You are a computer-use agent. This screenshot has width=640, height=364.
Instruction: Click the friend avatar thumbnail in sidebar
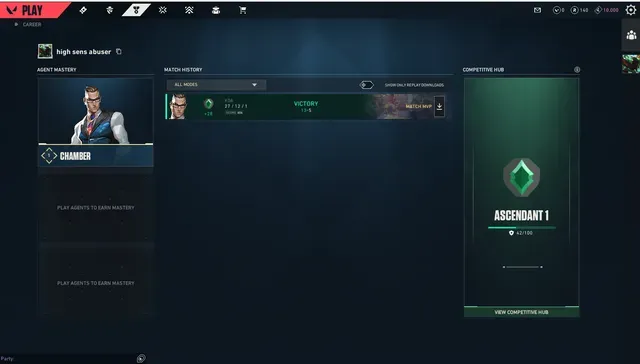[x=631, y=64]
